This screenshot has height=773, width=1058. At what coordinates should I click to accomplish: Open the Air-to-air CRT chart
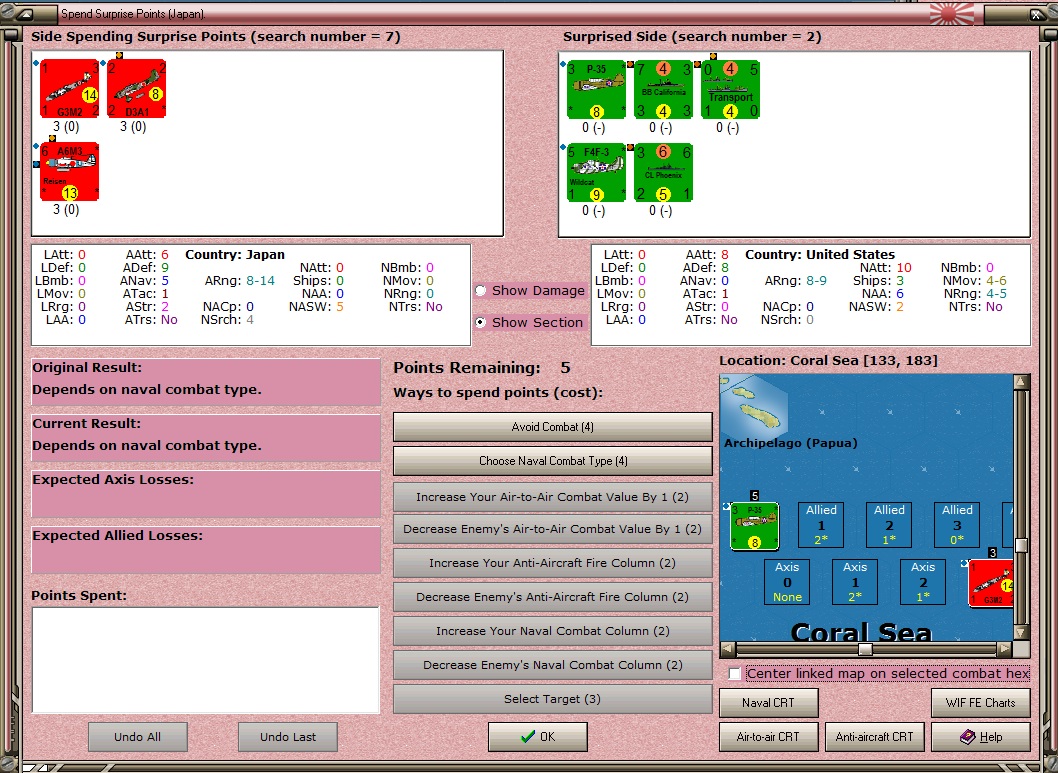coord(769,737)
